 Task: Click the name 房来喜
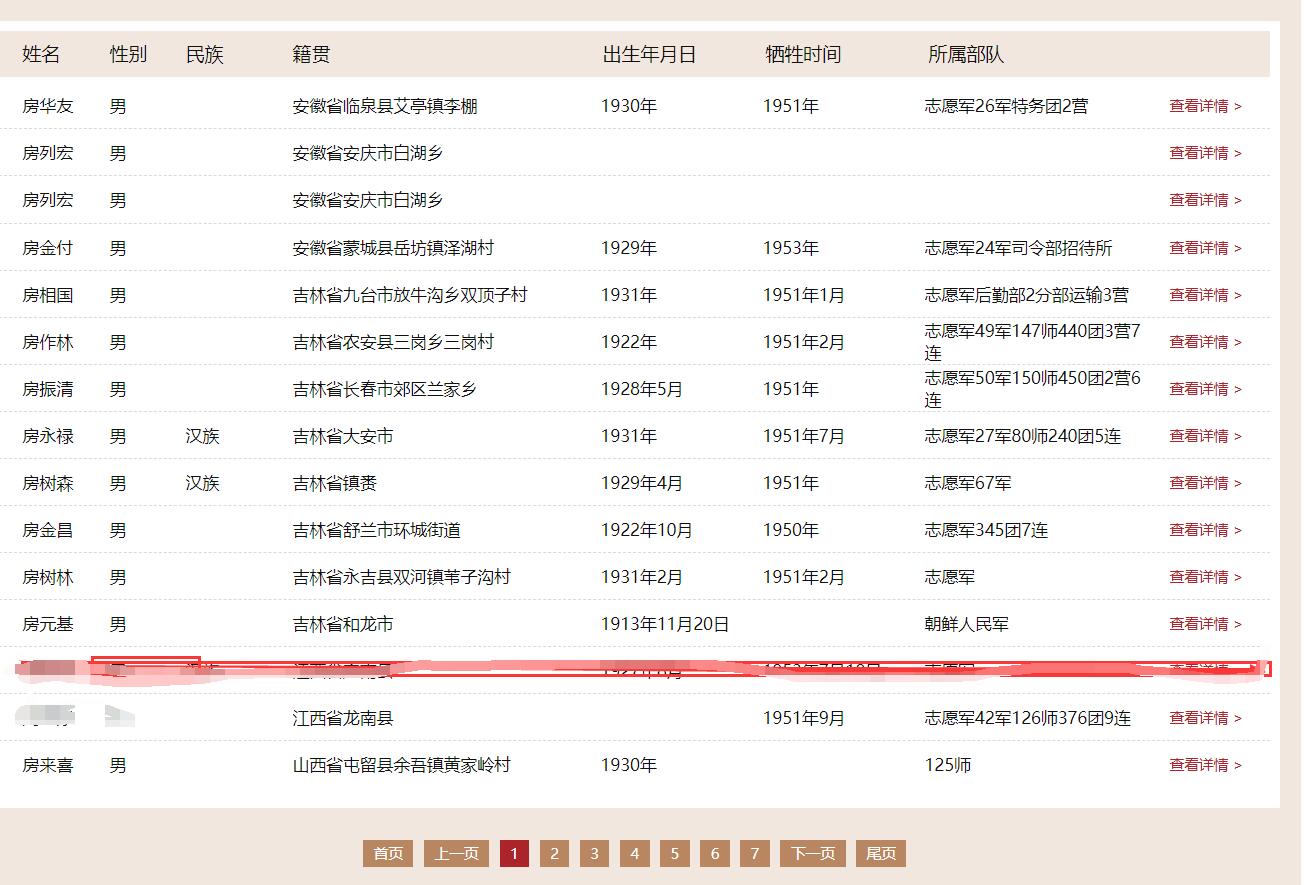(48, 765)
